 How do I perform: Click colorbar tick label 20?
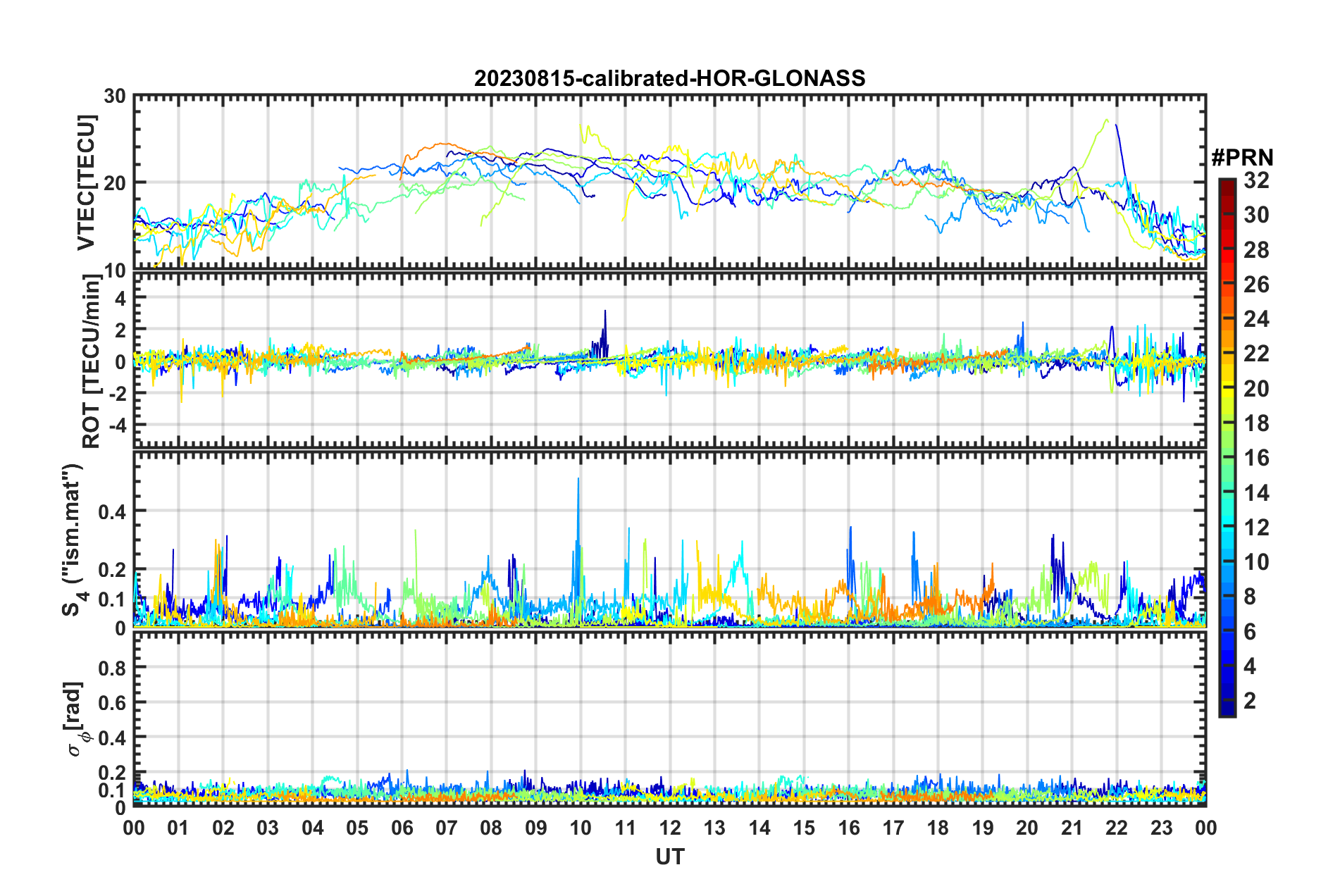(1256, 388)
